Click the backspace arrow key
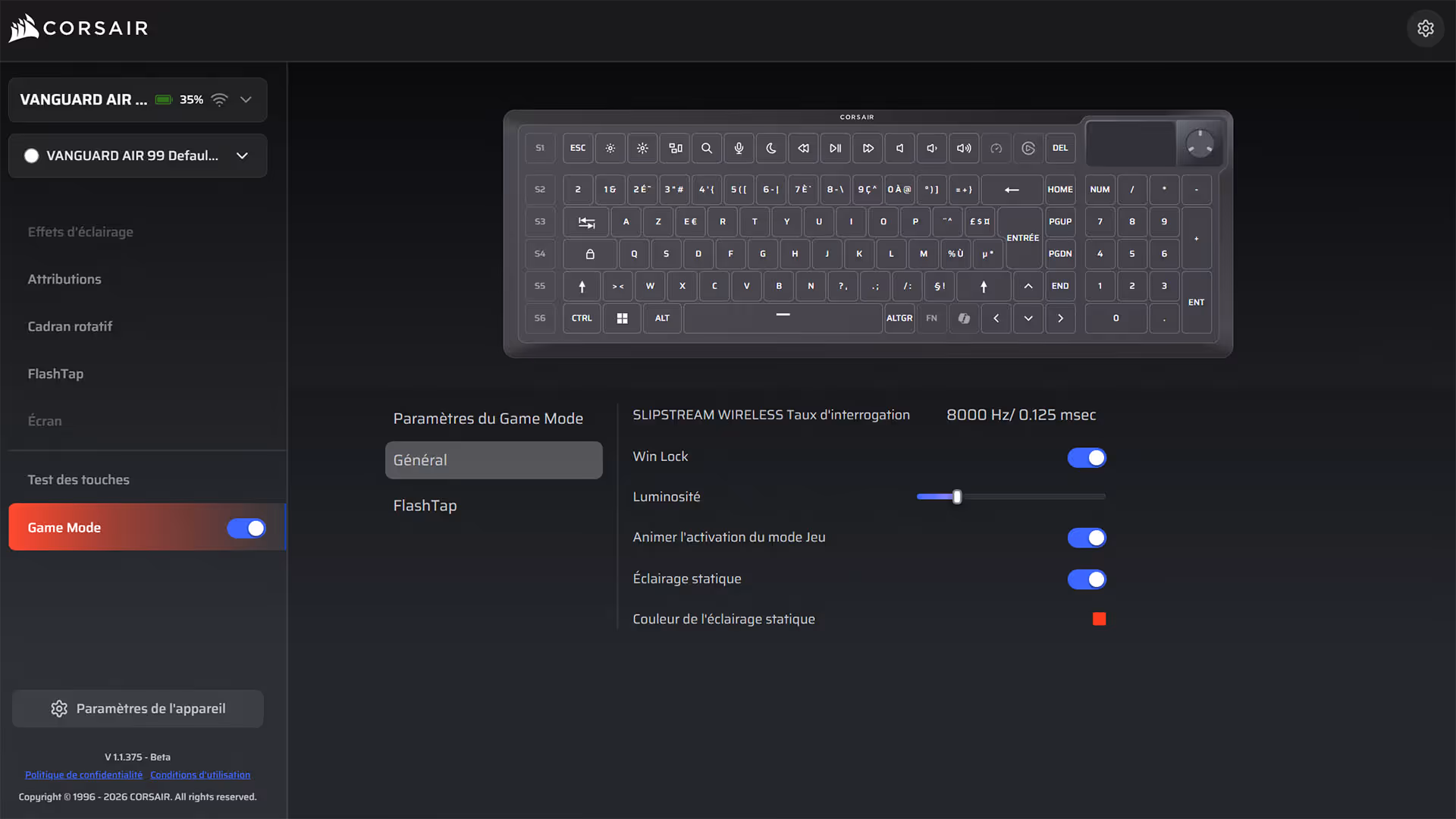 point(1012,190)
